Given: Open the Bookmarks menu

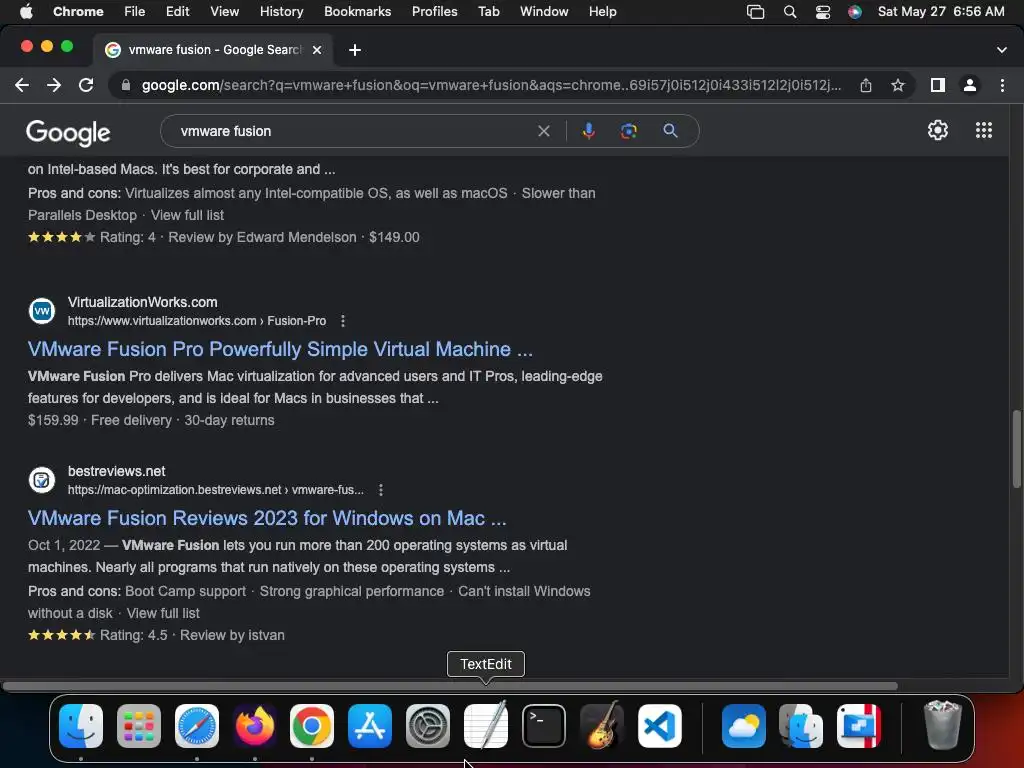Looking at the screenshot, I should click(357, 12).
